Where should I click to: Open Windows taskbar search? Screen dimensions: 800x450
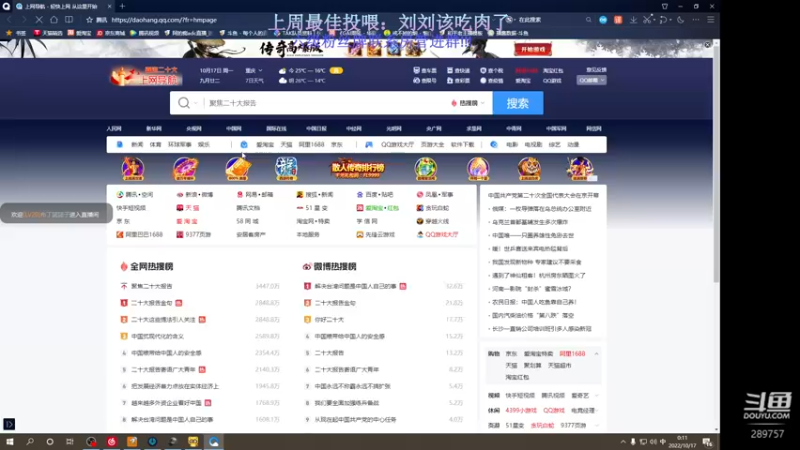click(30, 441)
